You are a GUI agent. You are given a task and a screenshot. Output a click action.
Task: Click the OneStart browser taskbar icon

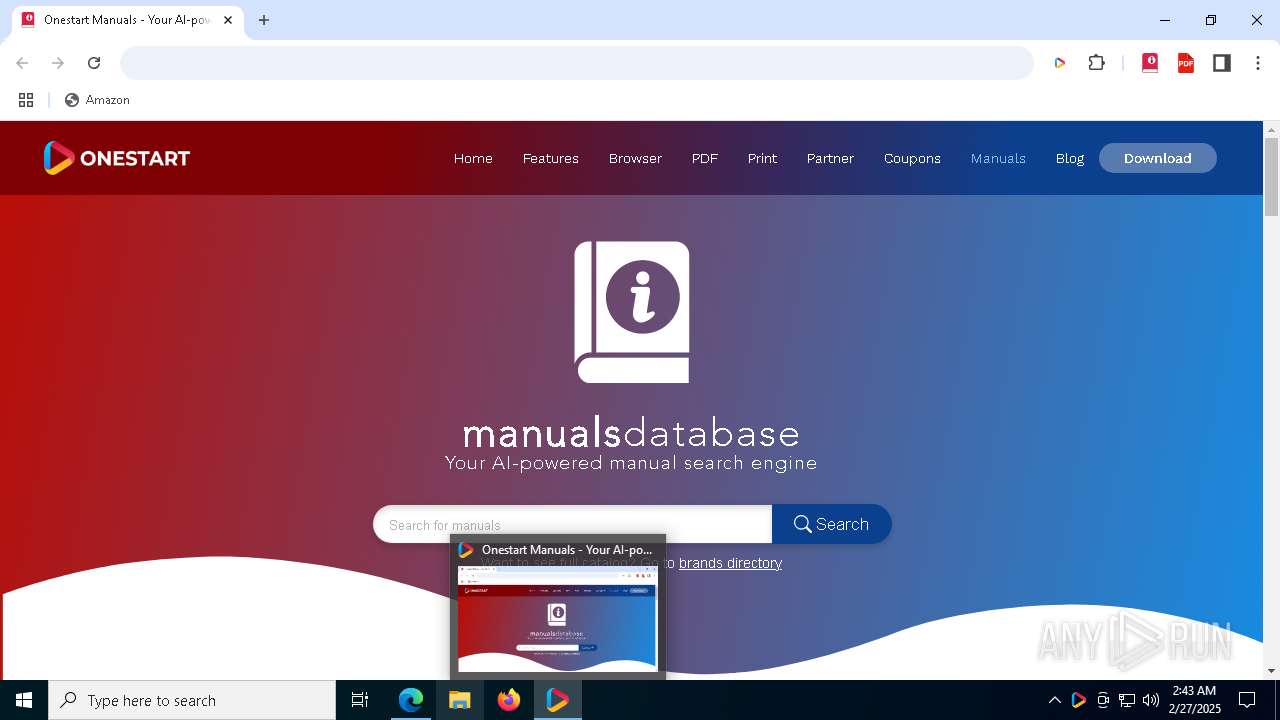(558, 700)
